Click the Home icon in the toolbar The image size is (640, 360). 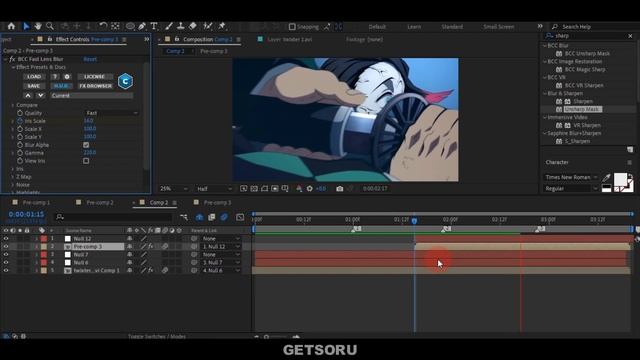(x=11, y=26)
